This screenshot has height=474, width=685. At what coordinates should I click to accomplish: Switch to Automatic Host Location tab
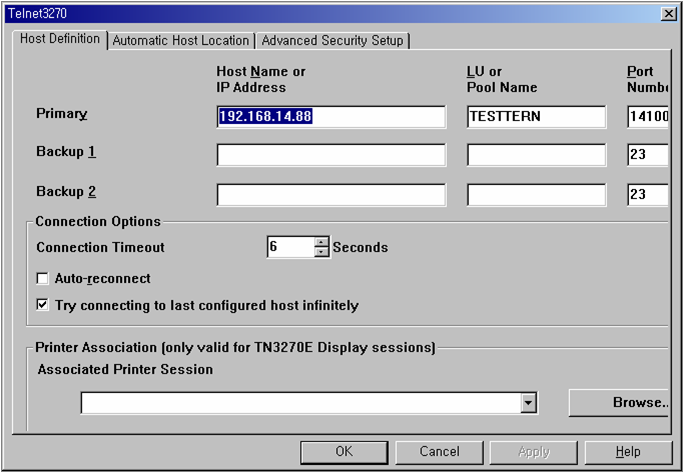coord(181,41)
